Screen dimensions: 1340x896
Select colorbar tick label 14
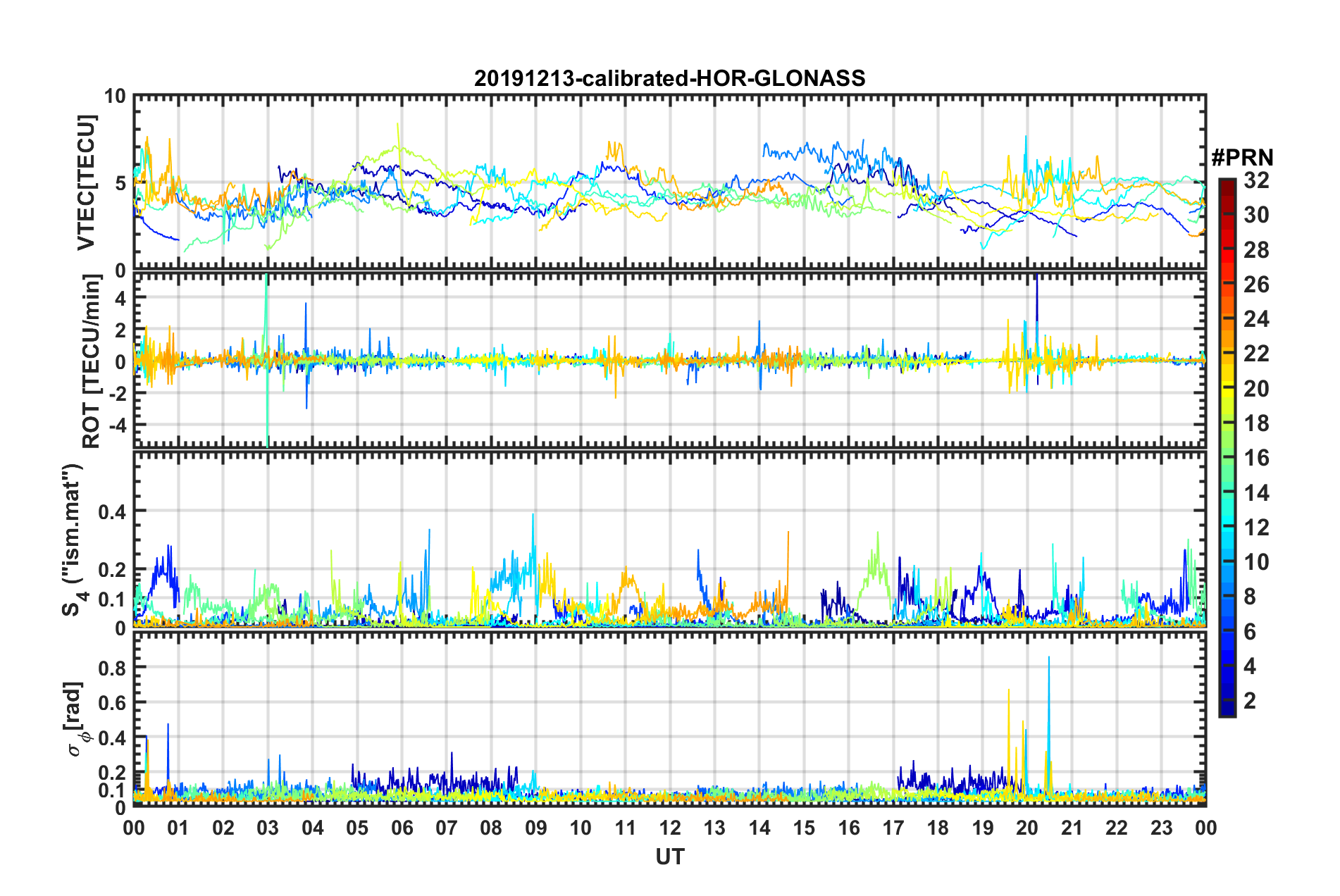tap(1256, 493)
